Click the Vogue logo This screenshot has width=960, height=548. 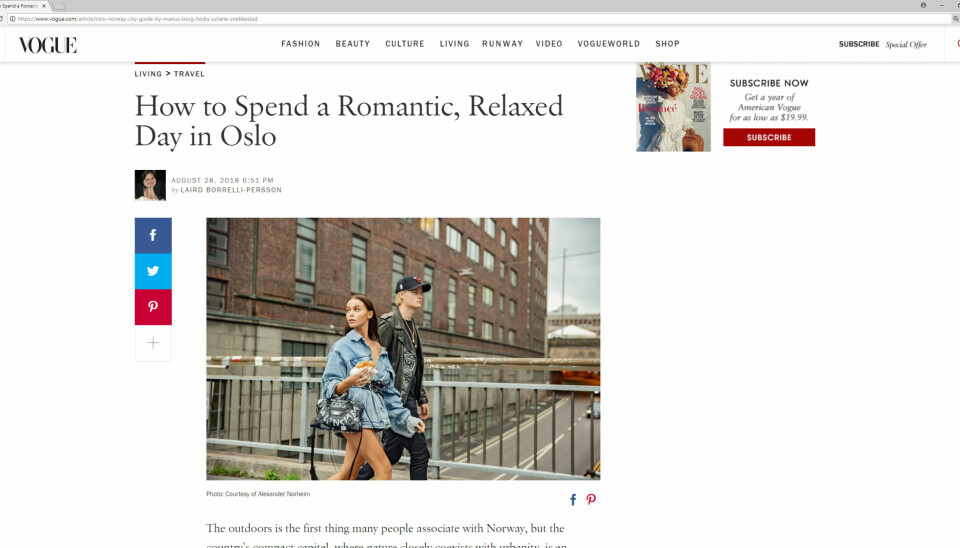pos(47,44)
